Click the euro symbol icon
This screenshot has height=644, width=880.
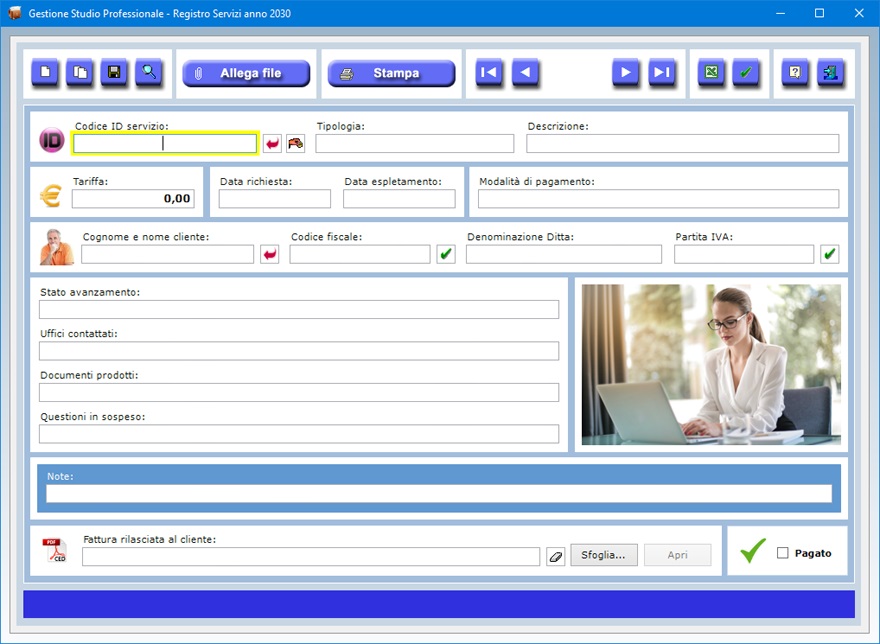(x=51, y=196)
